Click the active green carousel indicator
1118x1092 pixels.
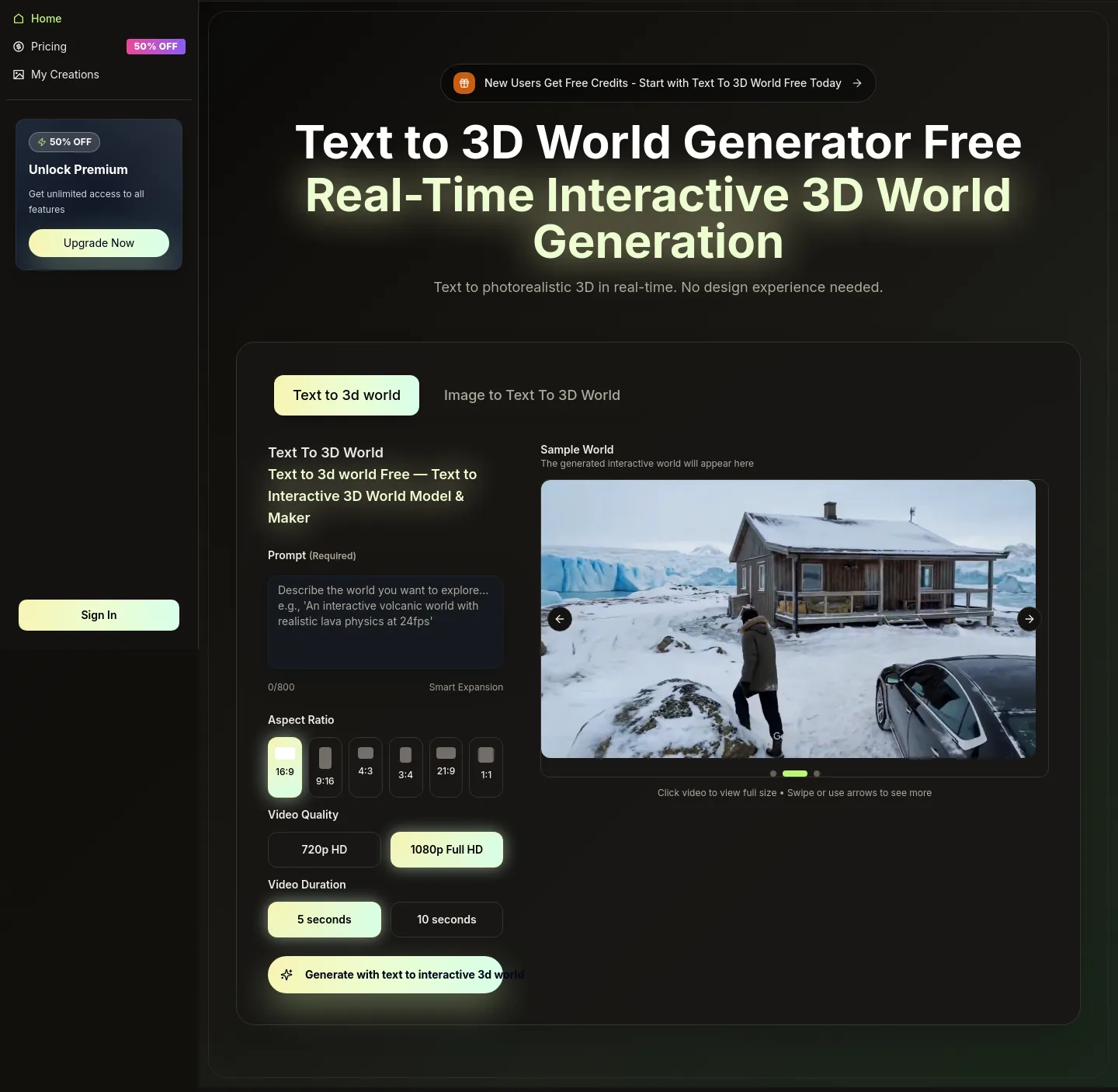(795, 774)
